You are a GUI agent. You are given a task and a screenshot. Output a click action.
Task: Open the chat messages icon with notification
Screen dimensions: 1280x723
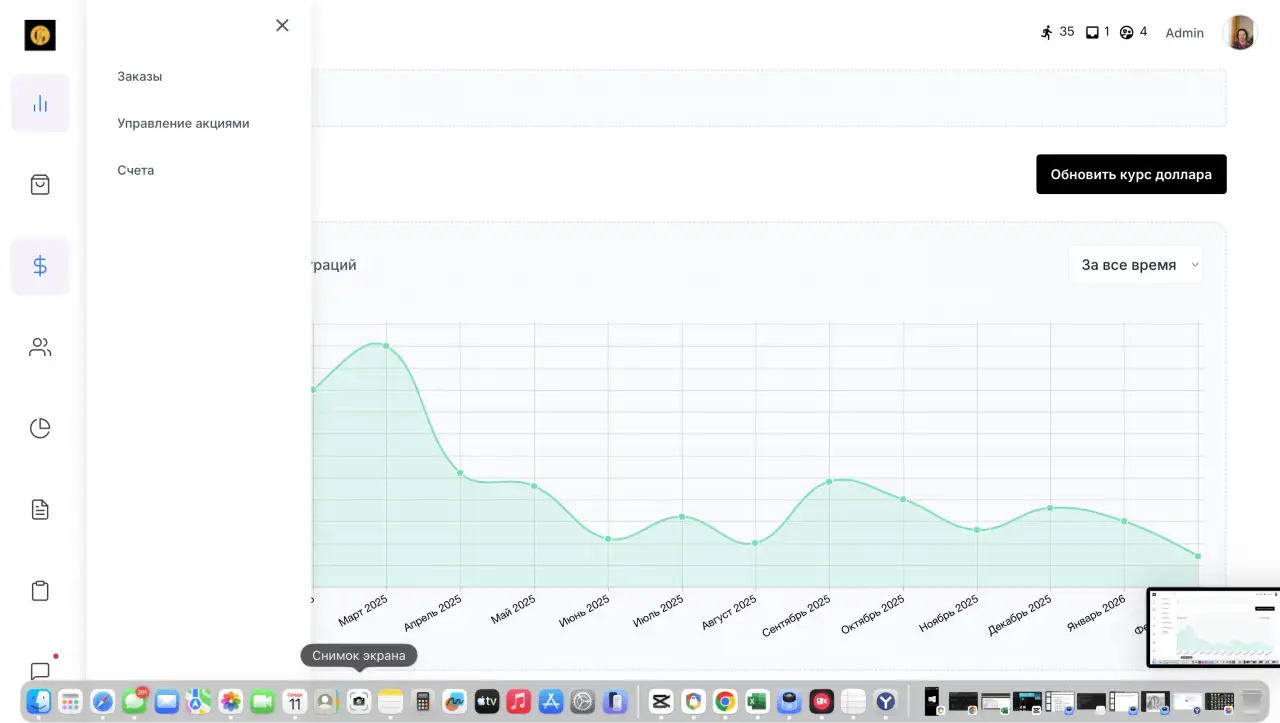click(40, 671)
